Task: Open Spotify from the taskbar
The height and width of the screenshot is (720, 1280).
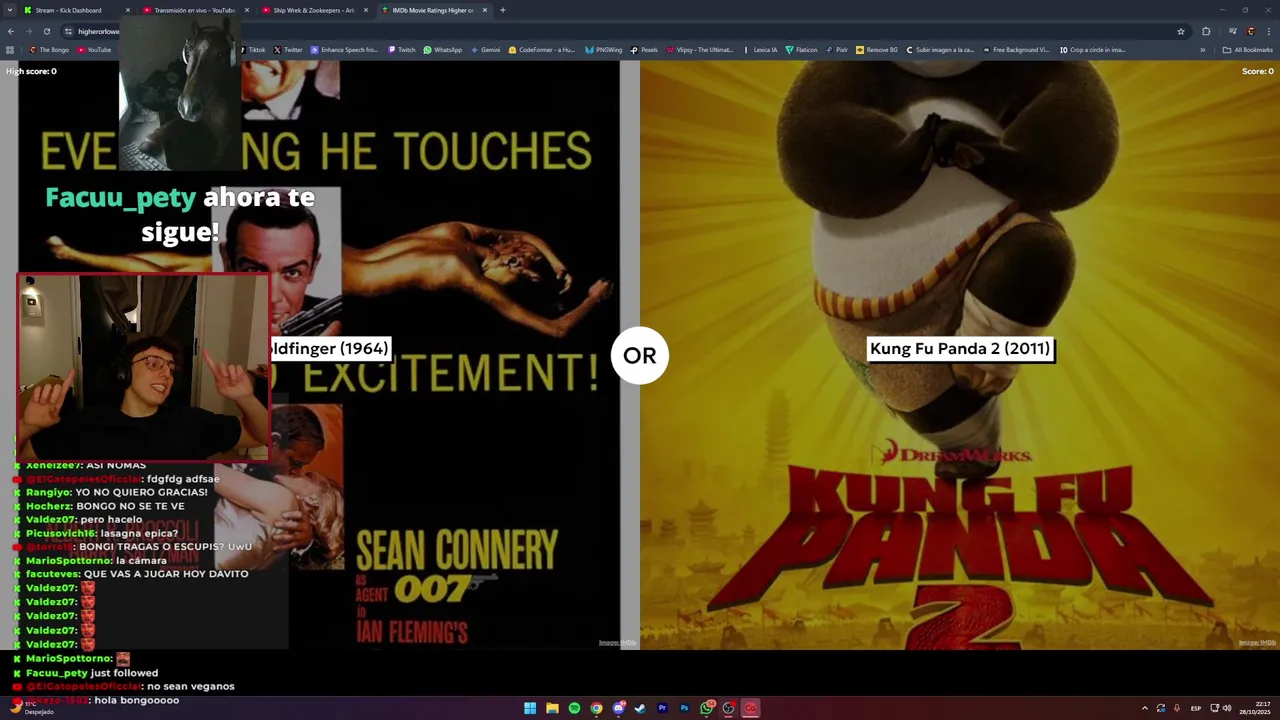Action: [x=574, y=708]
